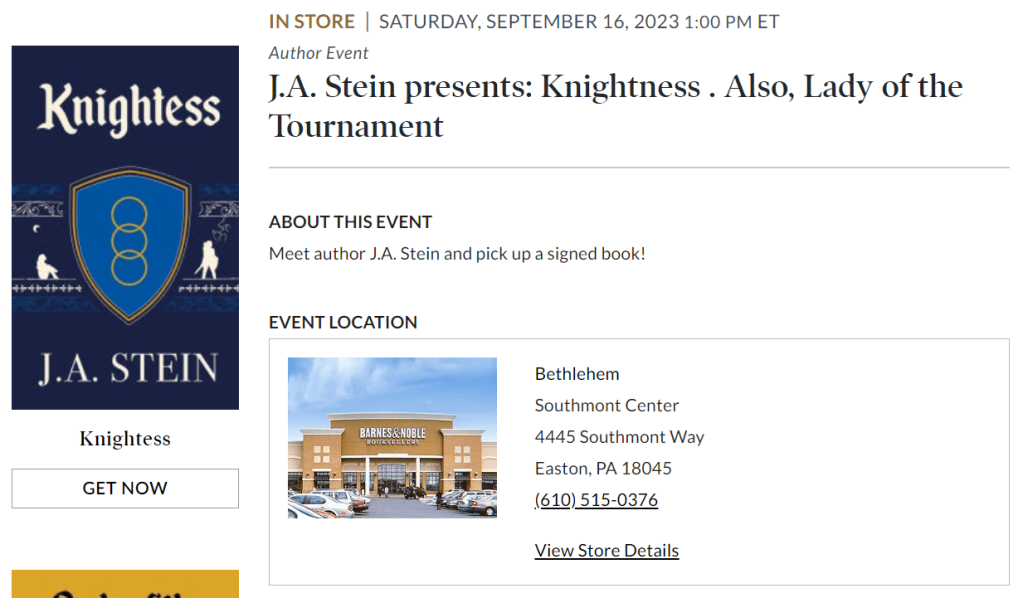Click the 4445 Southmont Way address line
1023x598 pixels.
(x=619, y=436)
